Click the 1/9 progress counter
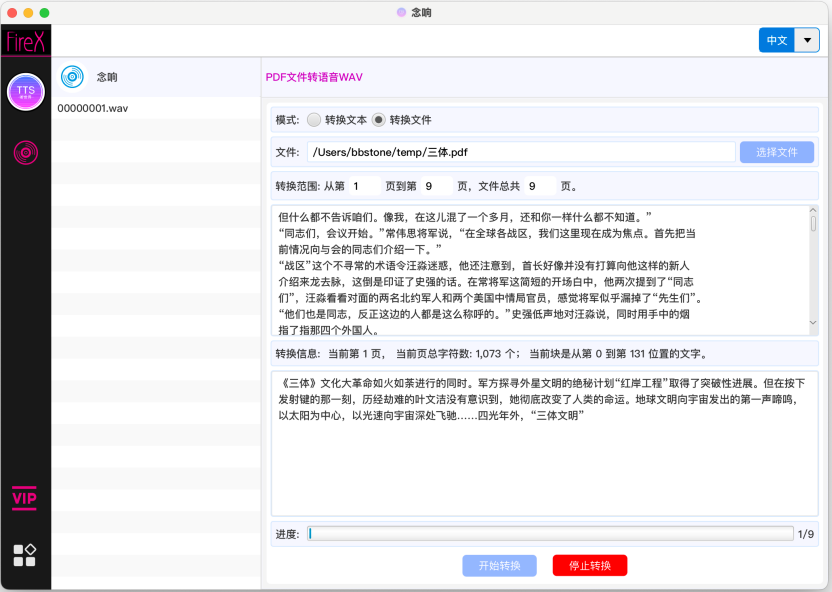The height and width of the screenshot is (592, 832). tap(805, 534)
